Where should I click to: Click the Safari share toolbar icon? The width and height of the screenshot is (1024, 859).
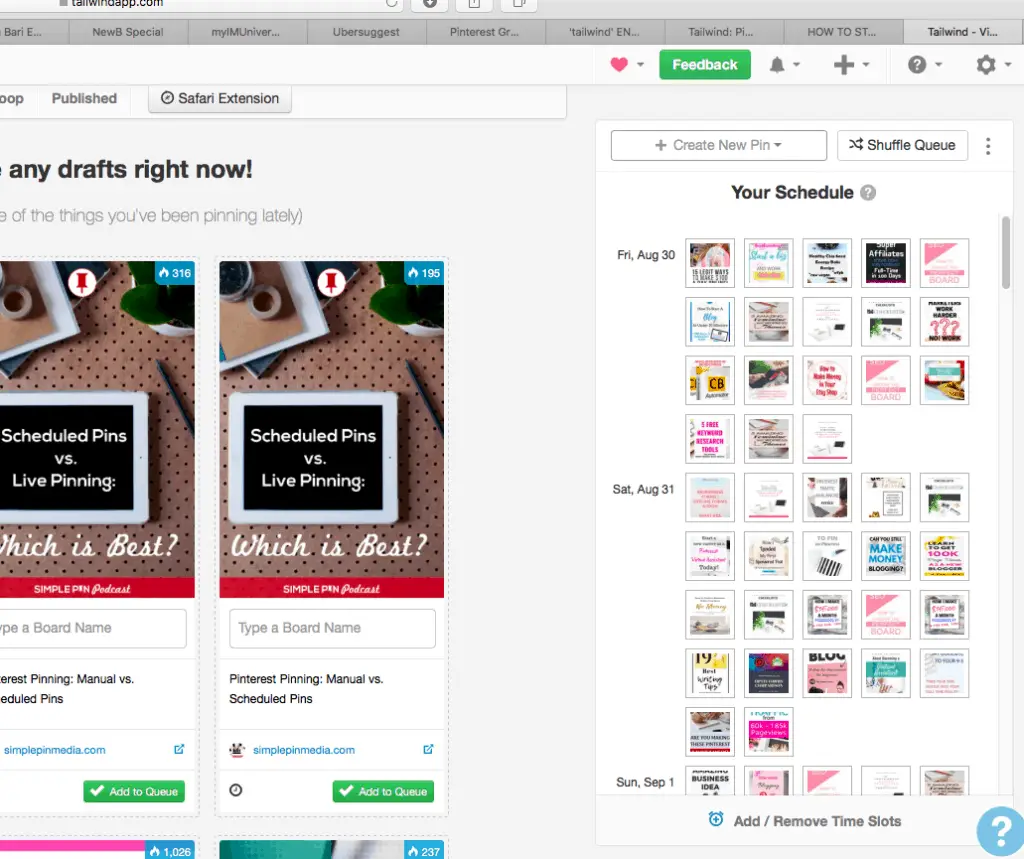click(x=474, y=4)
